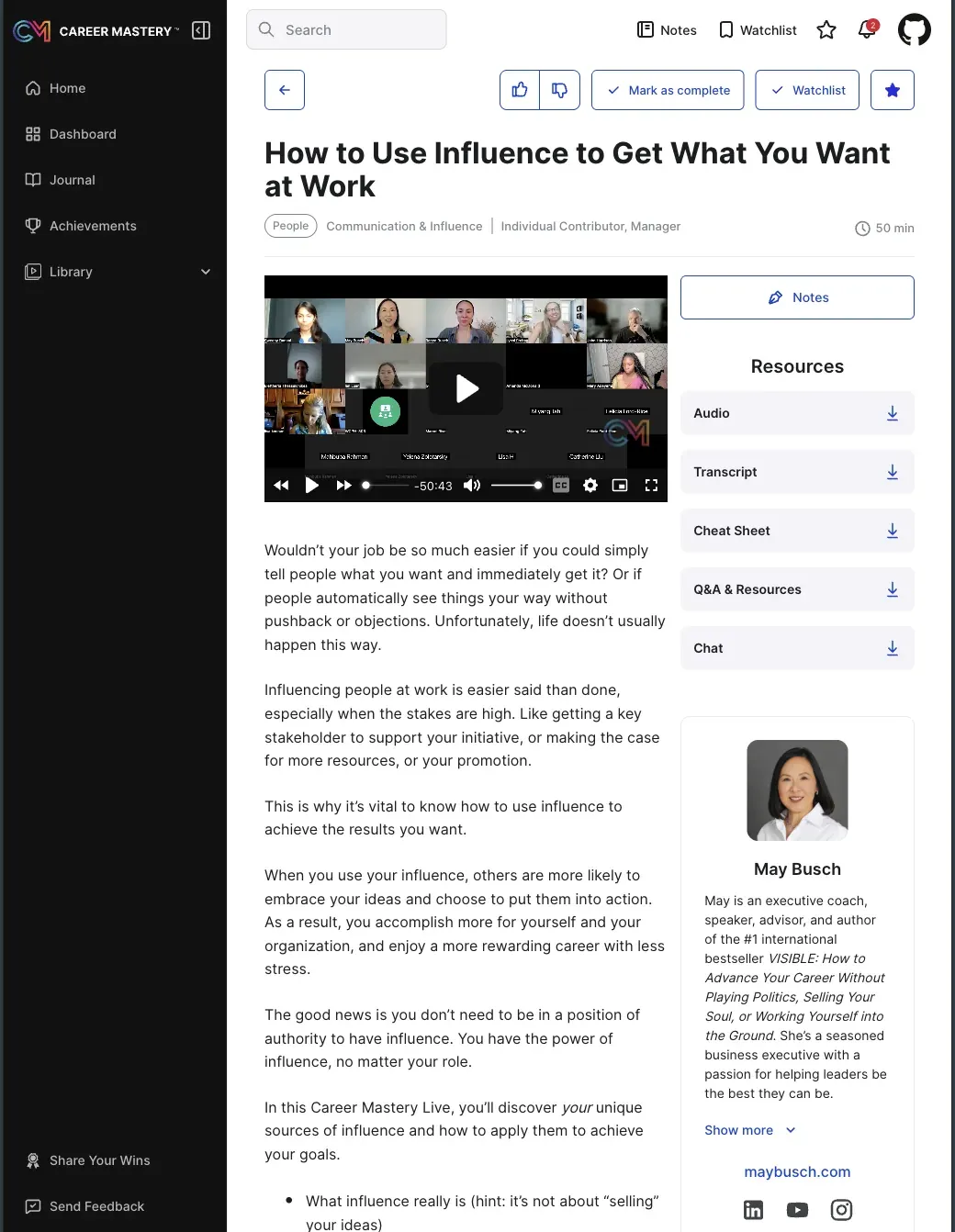Fast forward the video

point(343,485)
